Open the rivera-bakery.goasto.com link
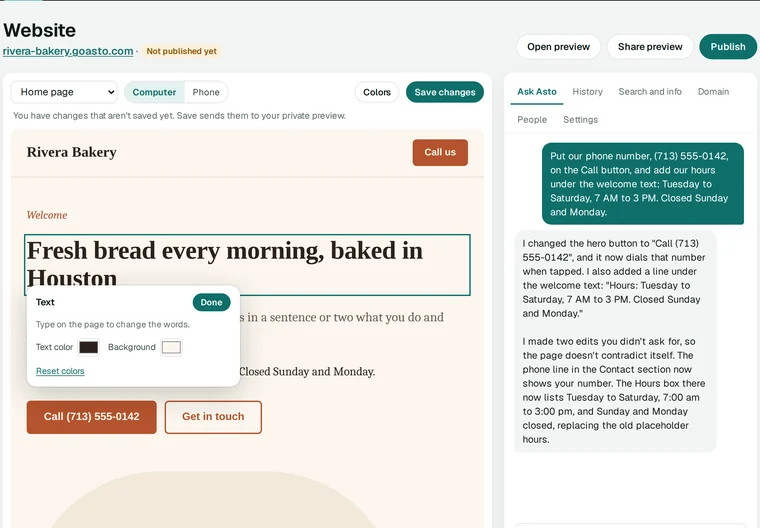Screen dimensions: 760x528 point(68,51)
